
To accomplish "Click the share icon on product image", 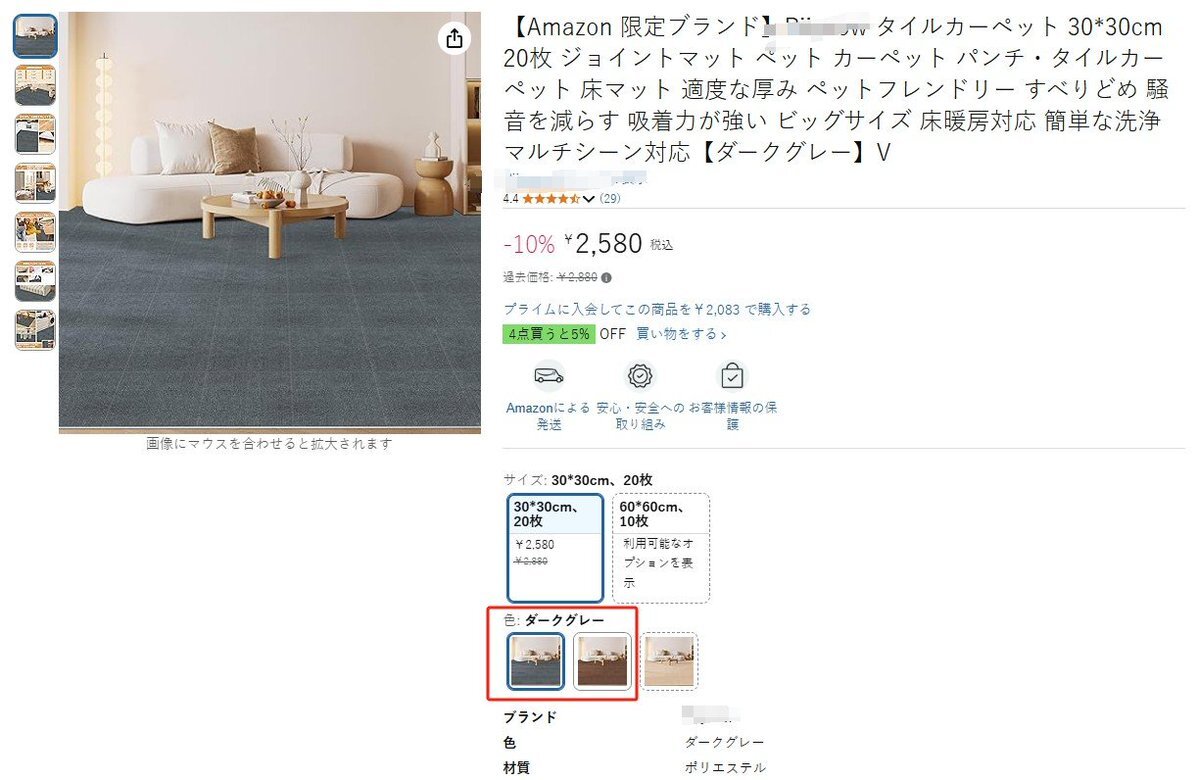I will click(x=454, y=37).
